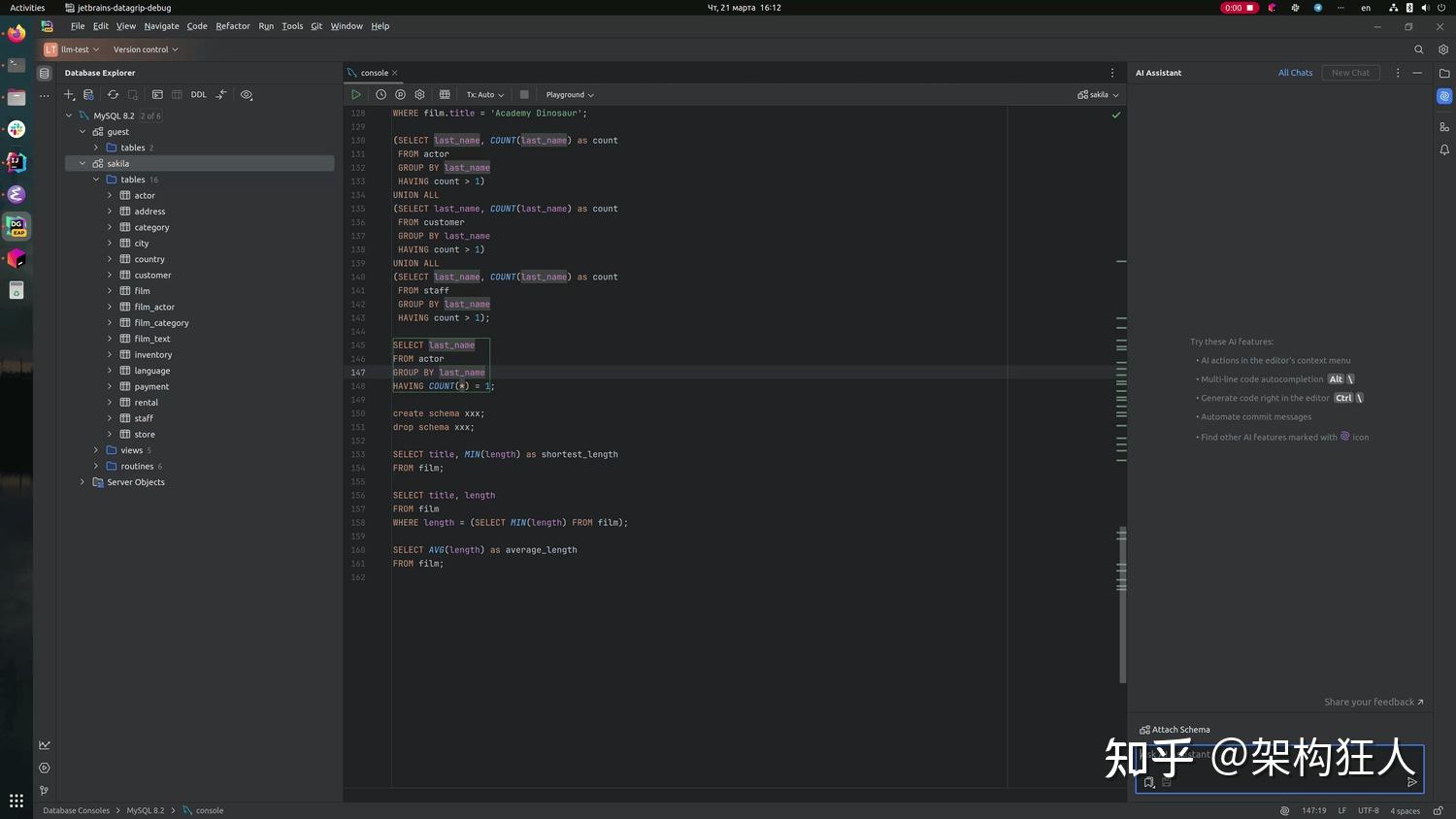Open the Version control dropdown
Image resolution: width=1456 pixels, height=819 pixels.
pos(147,49)
